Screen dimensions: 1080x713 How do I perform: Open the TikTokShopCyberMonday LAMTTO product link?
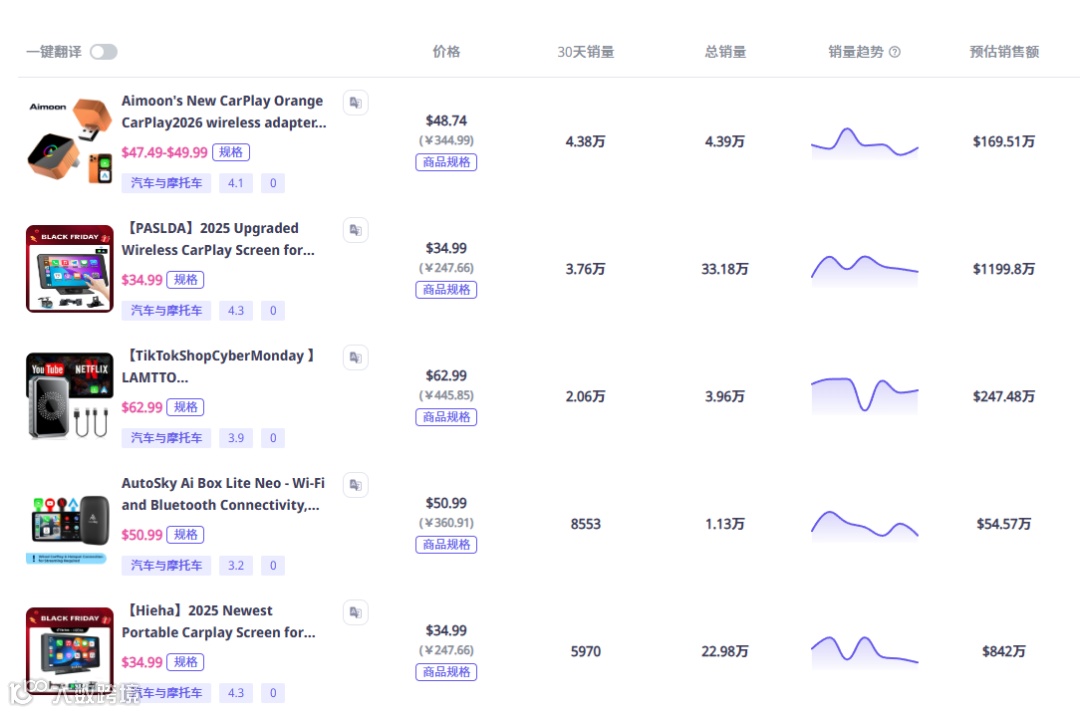pos(218,366)
